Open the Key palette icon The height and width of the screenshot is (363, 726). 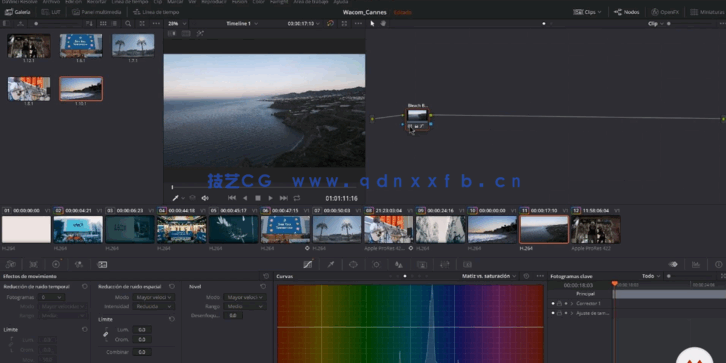tap(422, 264)
